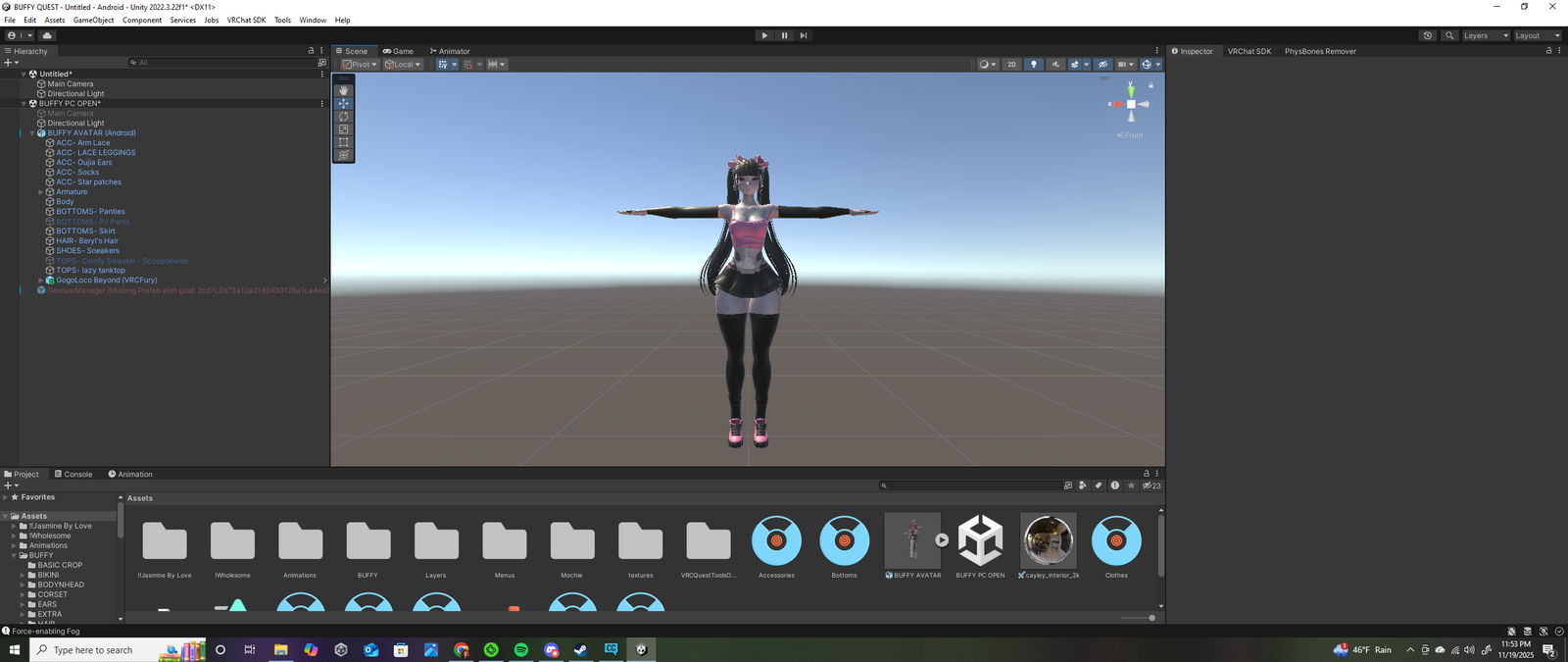
Task: Click the Play button to enter play mode
Action: 764,35
